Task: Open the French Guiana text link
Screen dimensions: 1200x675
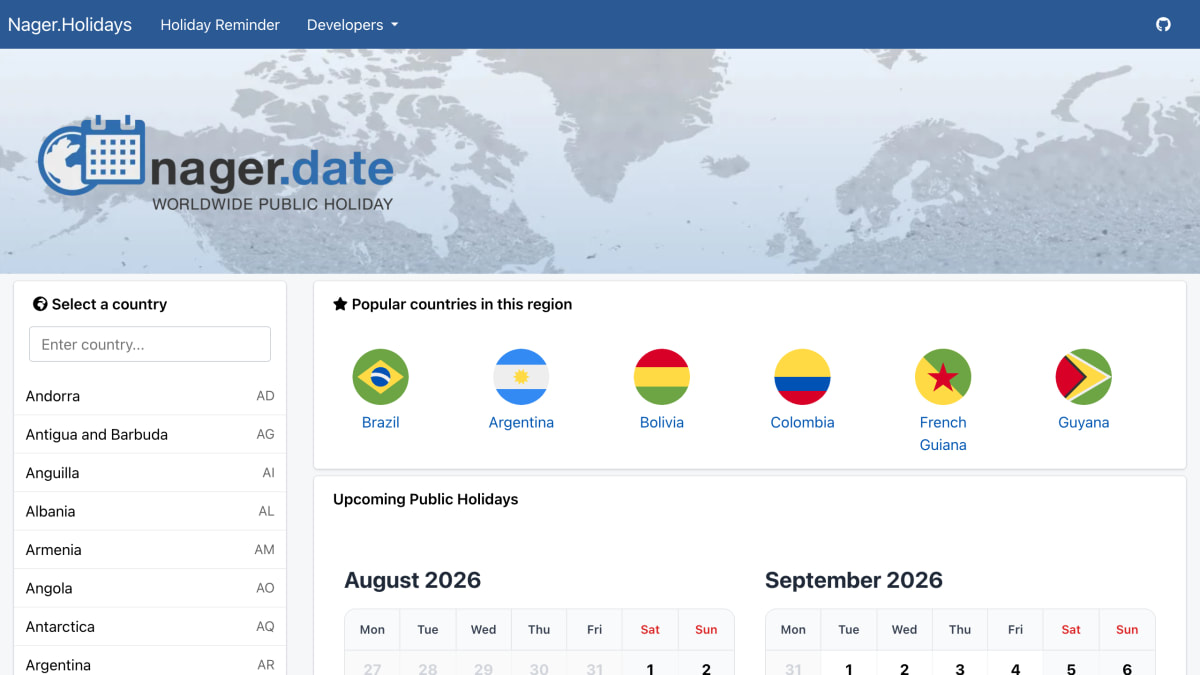Action: [x=943, y=433]
